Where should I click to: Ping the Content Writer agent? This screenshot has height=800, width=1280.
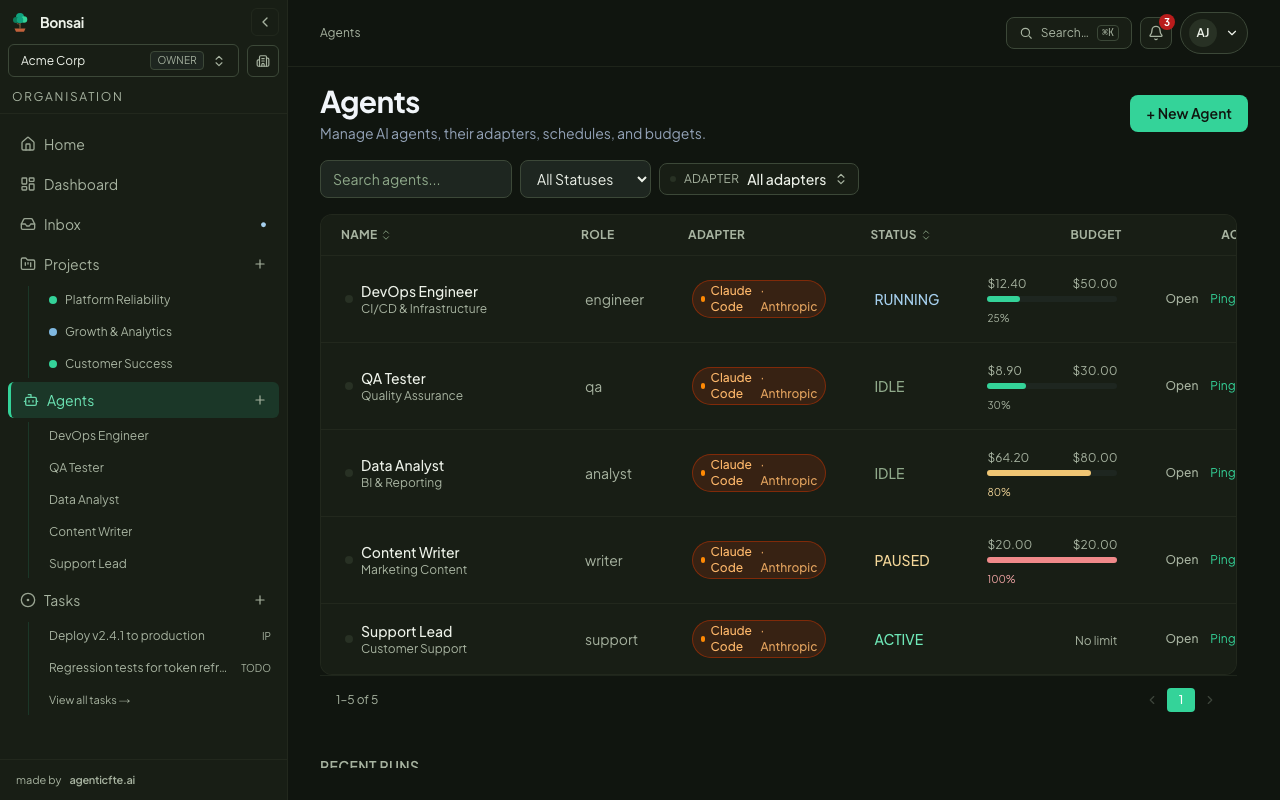coord(1223,560)
